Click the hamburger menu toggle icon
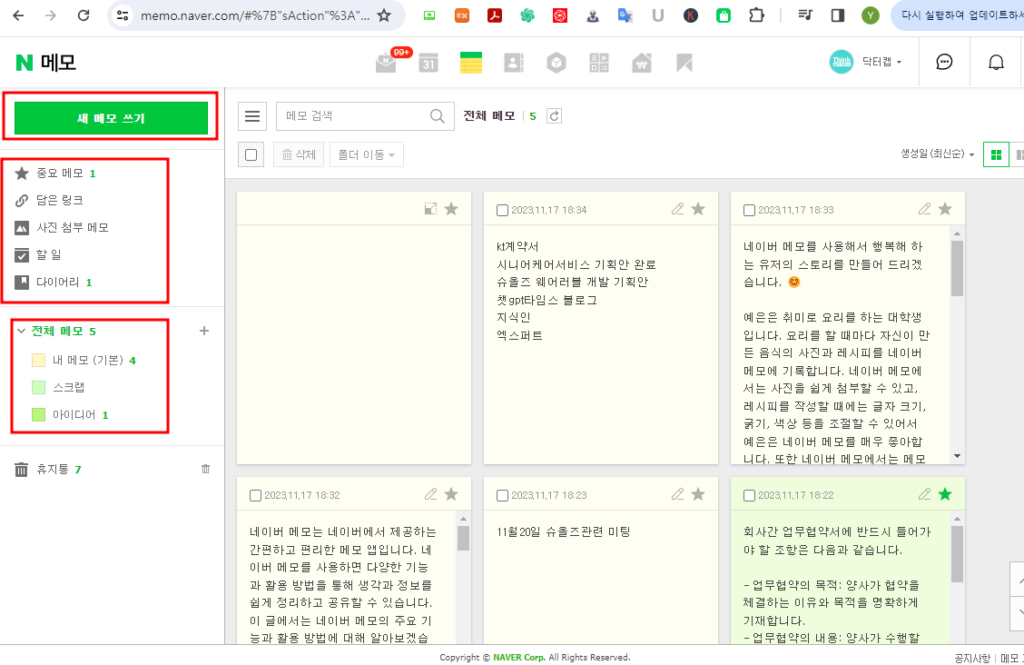 252,116
